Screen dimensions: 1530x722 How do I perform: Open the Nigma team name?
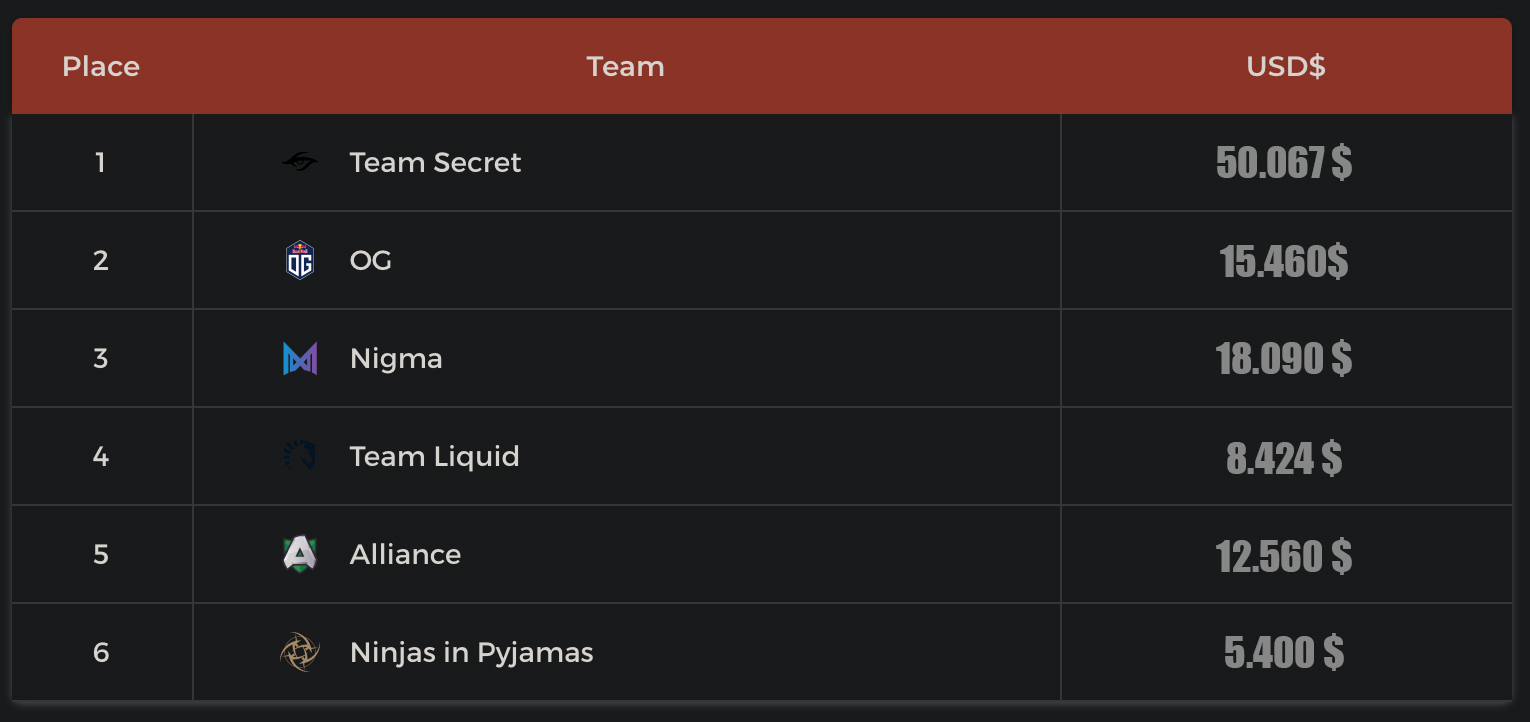396,358
